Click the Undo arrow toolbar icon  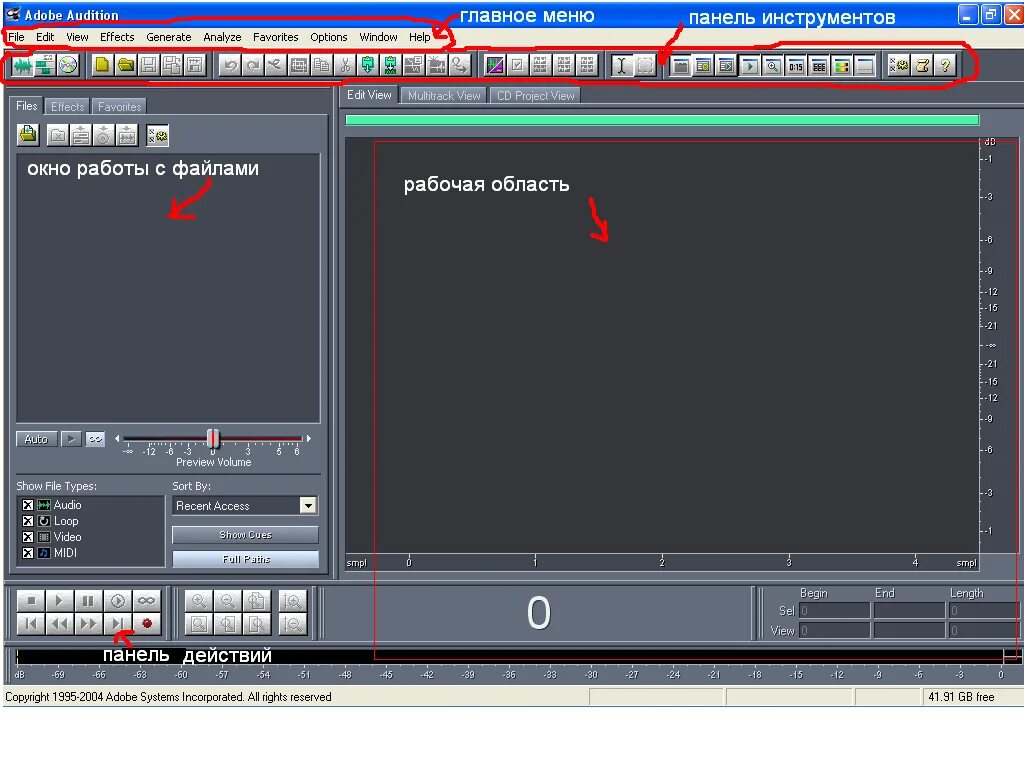point(230,65)
